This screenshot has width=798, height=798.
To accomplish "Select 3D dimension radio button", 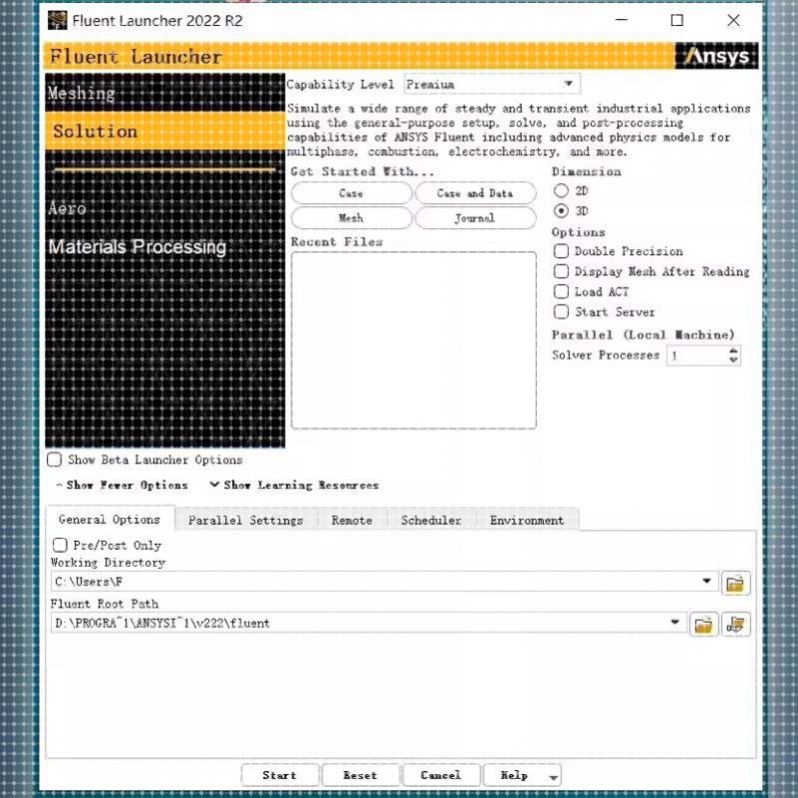I will pos(561,211).
